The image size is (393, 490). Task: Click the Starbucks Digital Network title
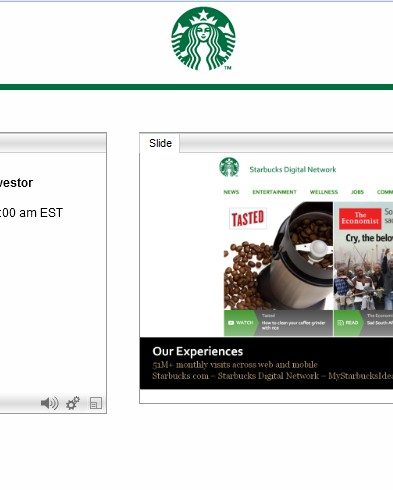(x=293, y=170)
